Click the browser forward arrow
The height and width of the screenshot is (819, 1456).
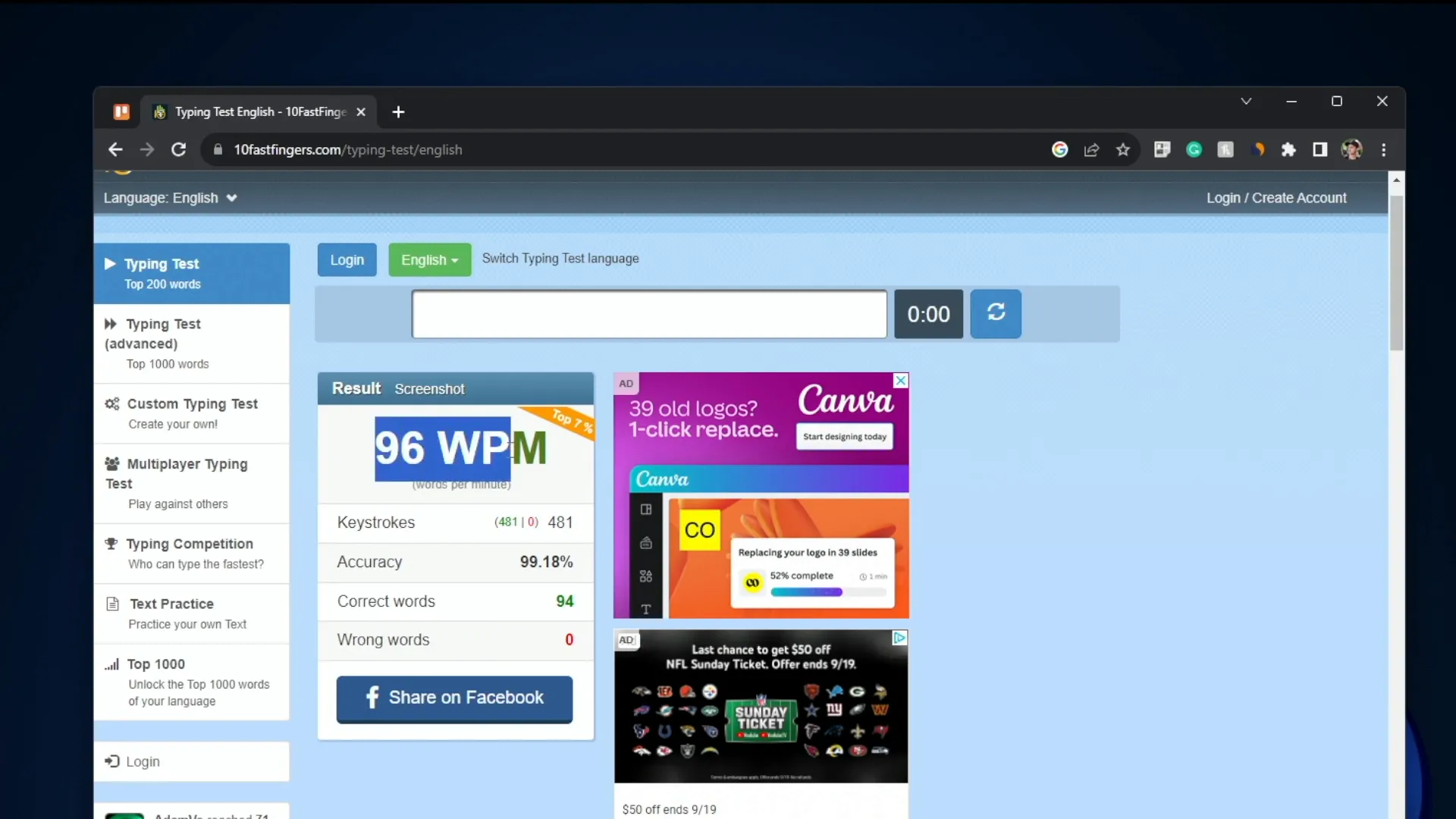click(x=147, y=150)
